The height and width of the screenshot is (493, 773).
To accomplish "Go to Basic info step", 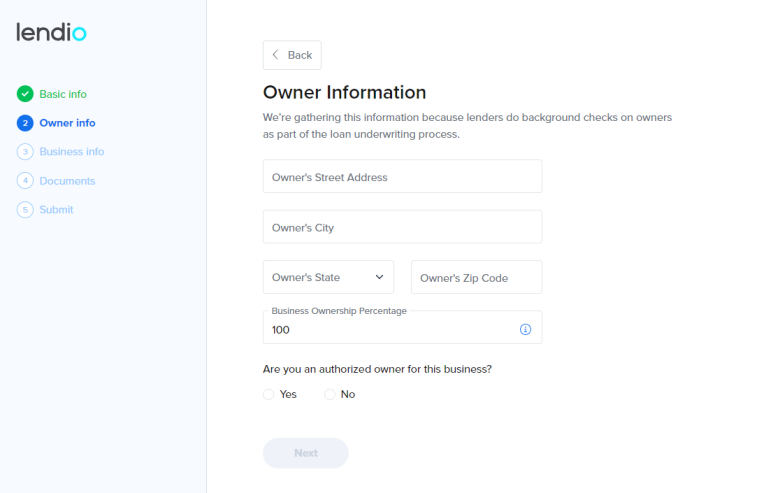I will coord(63,94).
